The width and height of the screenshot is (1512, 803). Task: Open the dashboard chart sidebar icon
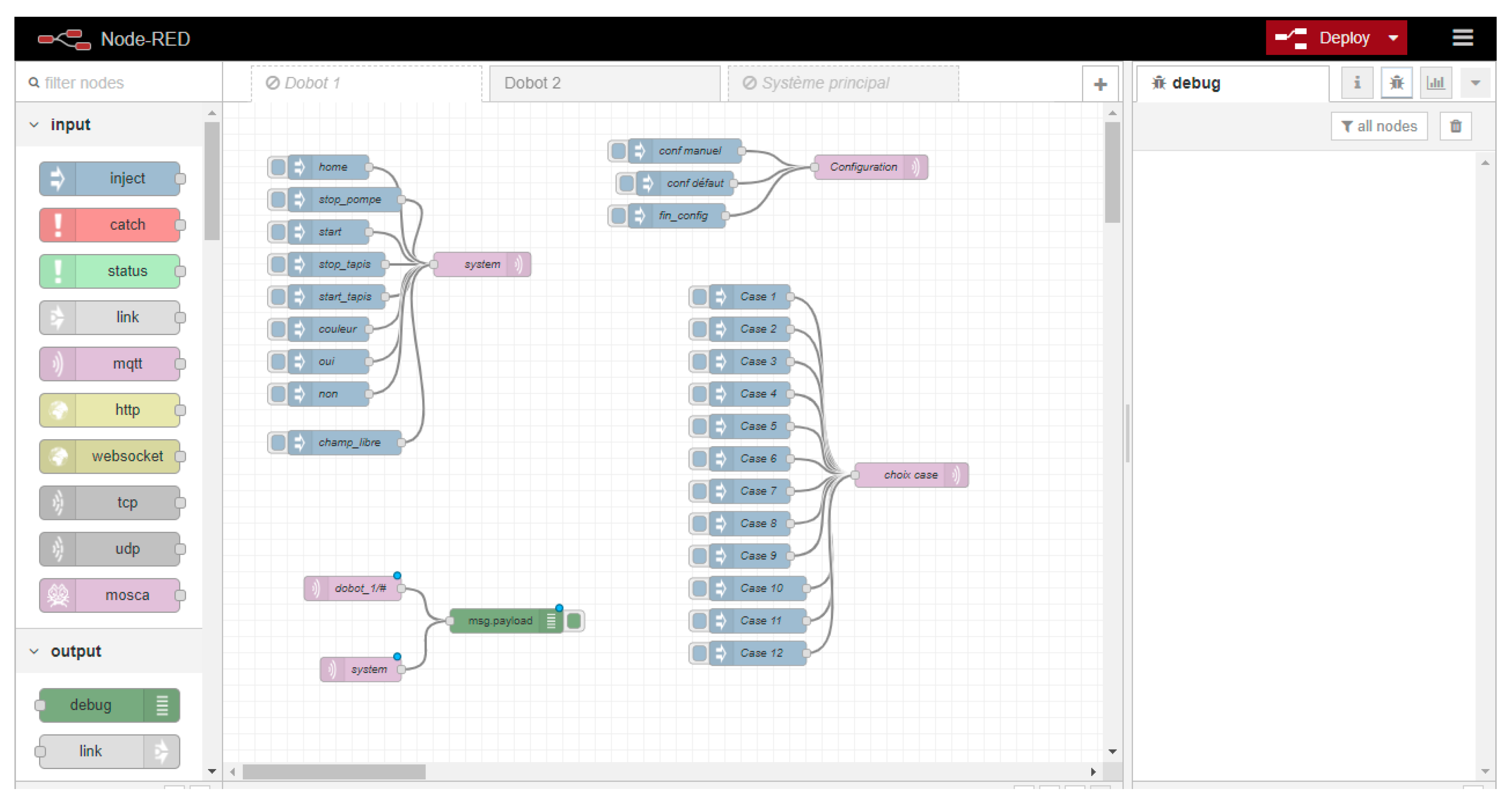click(1435, 83)
